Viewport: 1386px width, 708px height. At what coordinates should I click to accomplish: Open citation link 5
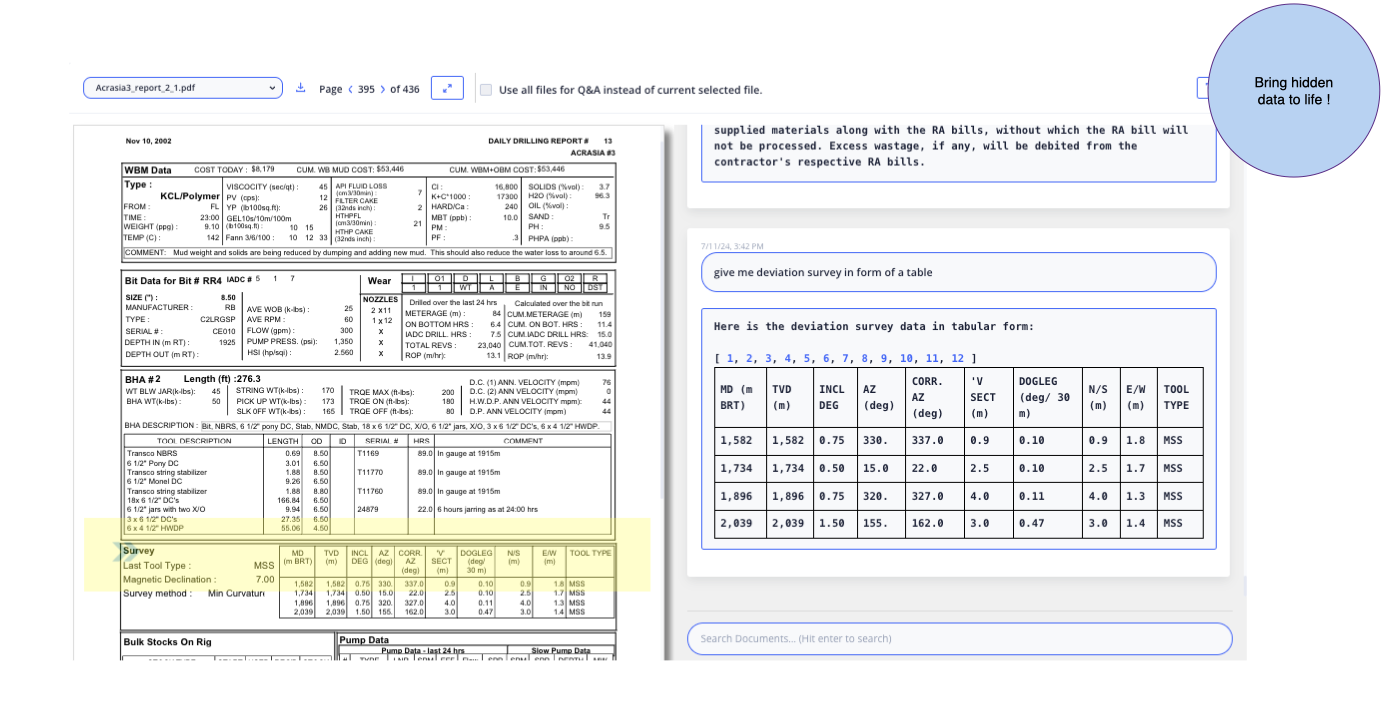[x=808, y=358]
